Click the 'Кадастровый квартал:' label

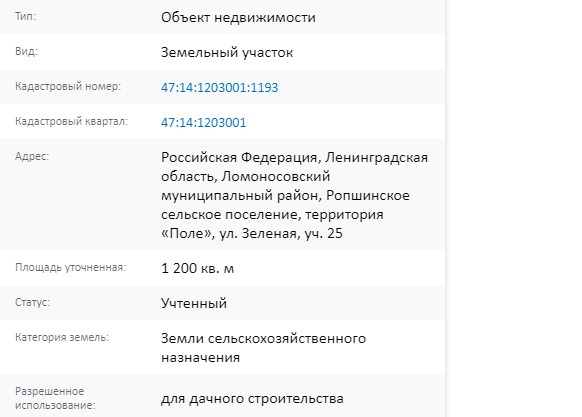(x=71, y=121)
